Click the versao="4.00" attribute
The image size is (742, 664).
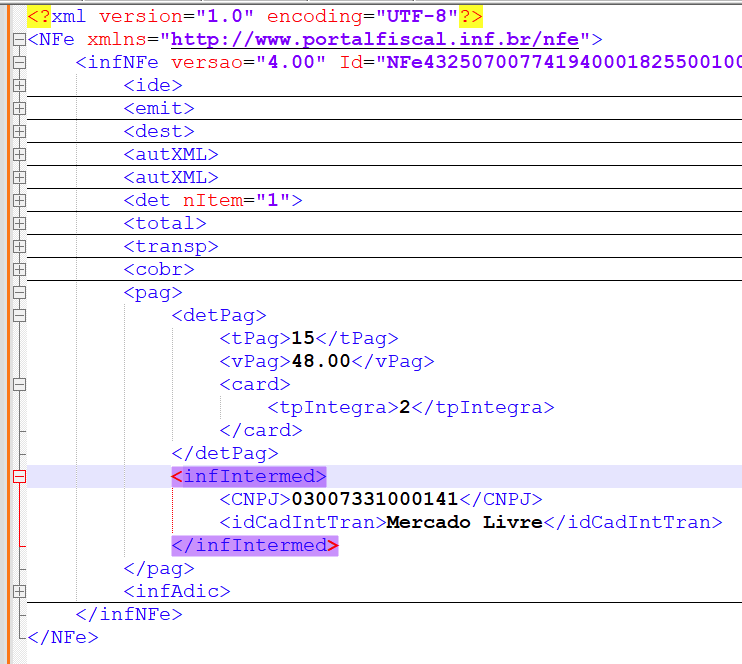[248, 62]
